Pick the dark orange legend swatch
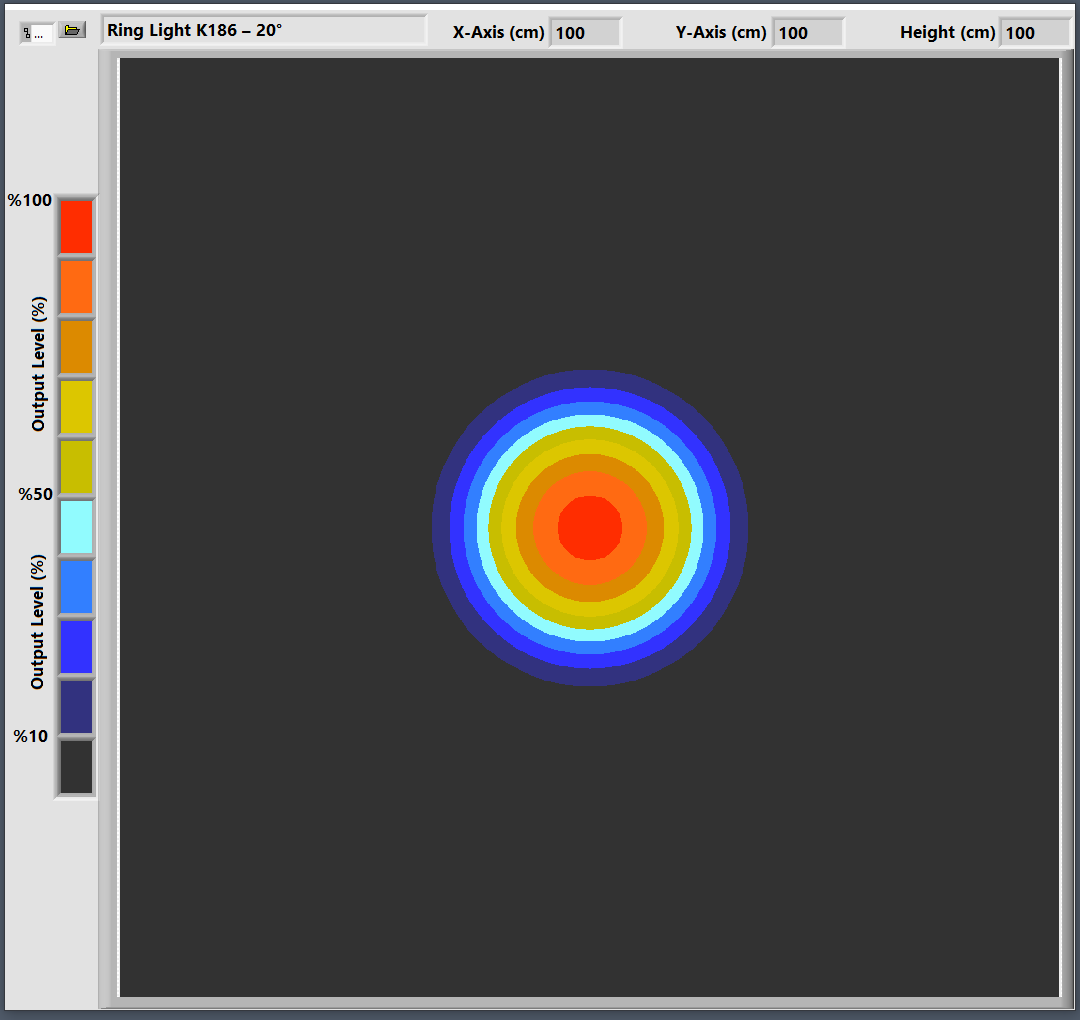The height and width of the screenshot is (1020, 1080). pyautogui.click(x=76, y=347)
